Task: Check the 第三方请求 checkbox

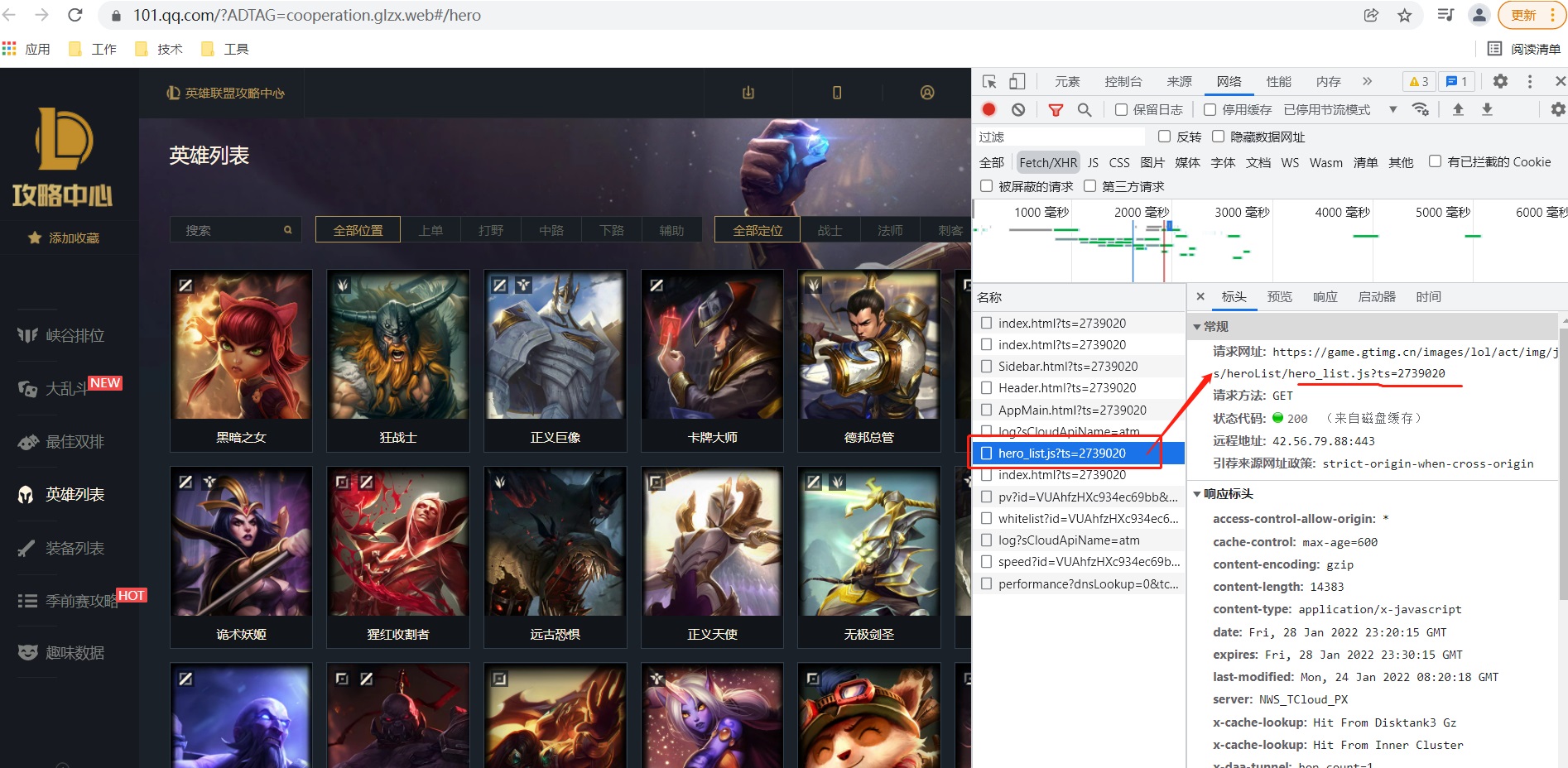Action: (1089, 186)
